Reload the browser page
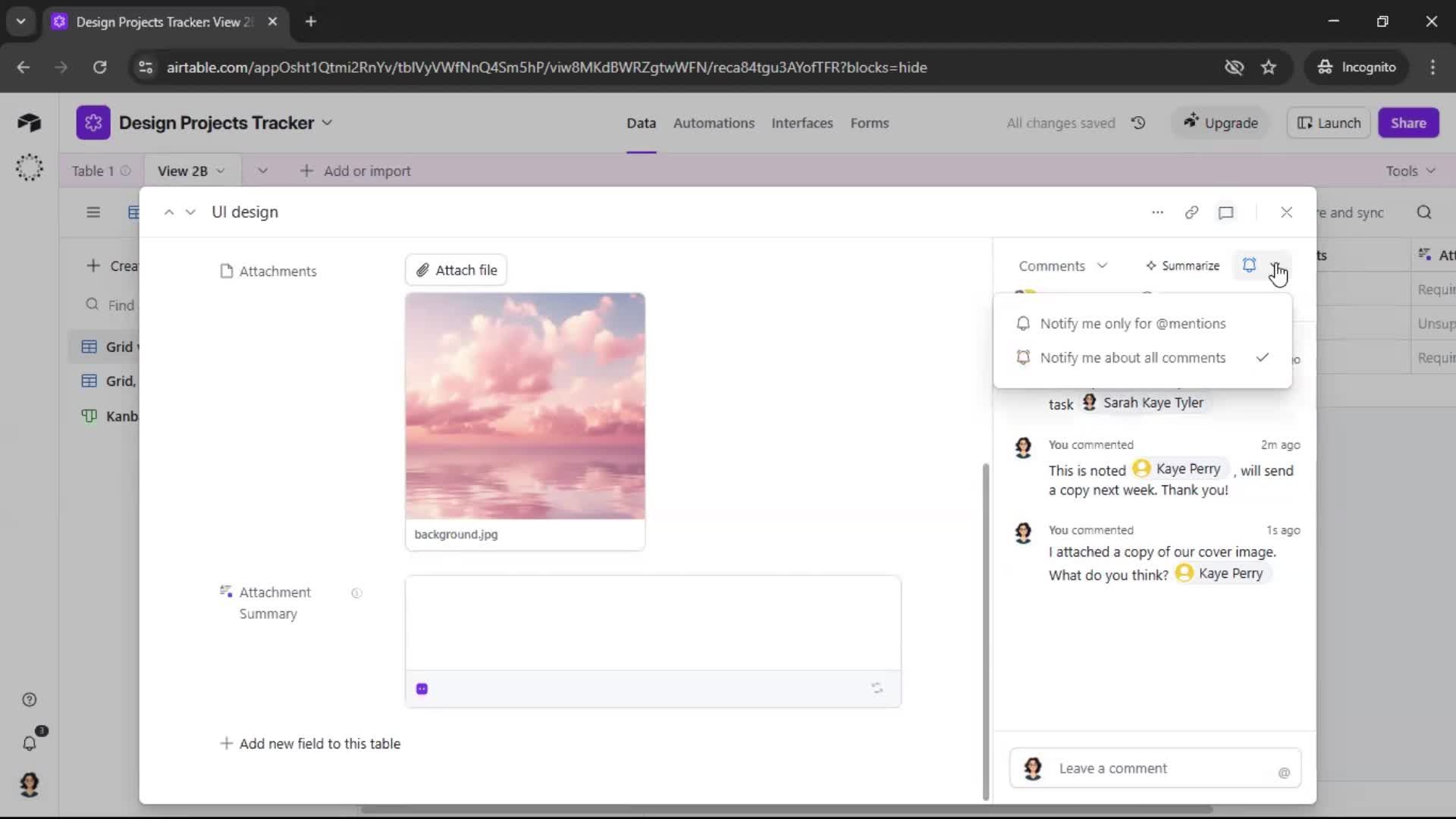This screenshot has width=1456, height=819. [99, 67]
